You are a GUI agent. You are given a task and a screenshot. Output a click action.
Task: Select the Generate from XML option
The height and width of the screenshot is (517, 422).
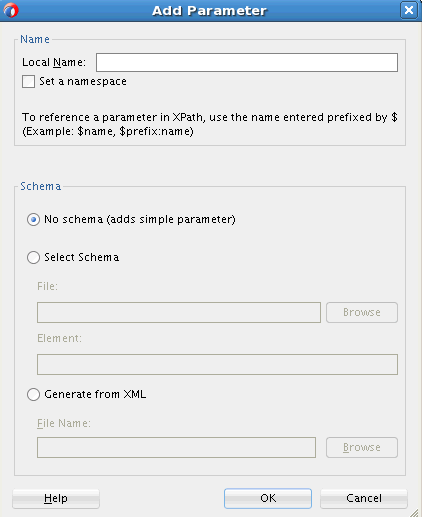click(x=33, y=394)
